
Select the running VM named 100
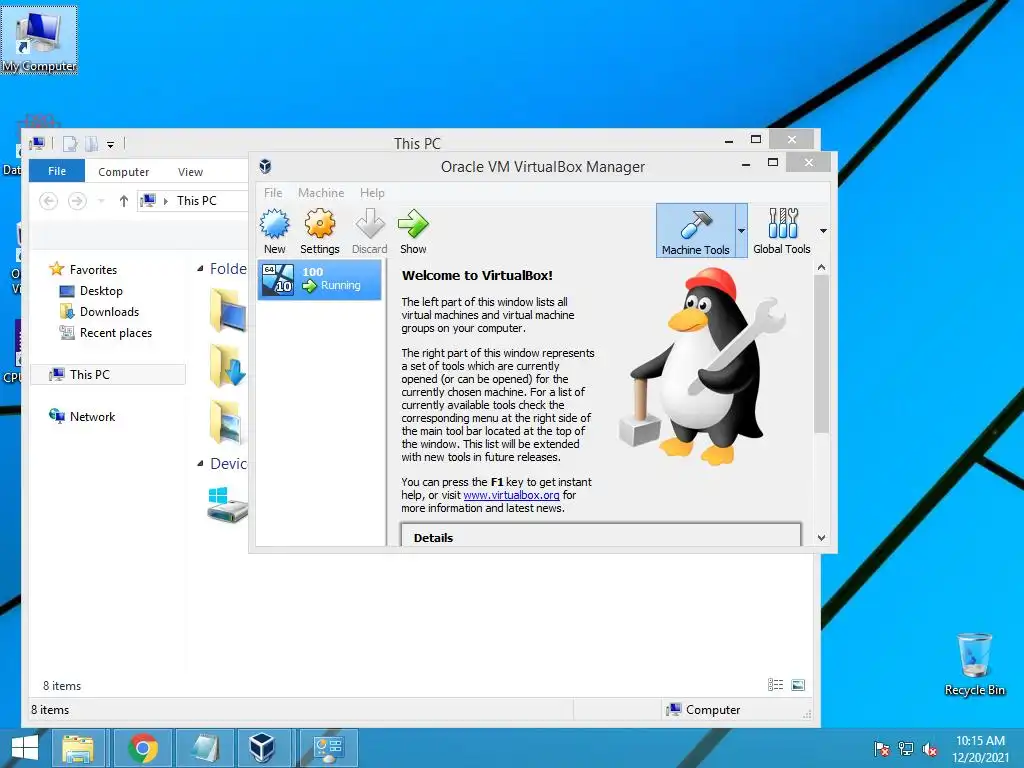[x=319, y=280]
